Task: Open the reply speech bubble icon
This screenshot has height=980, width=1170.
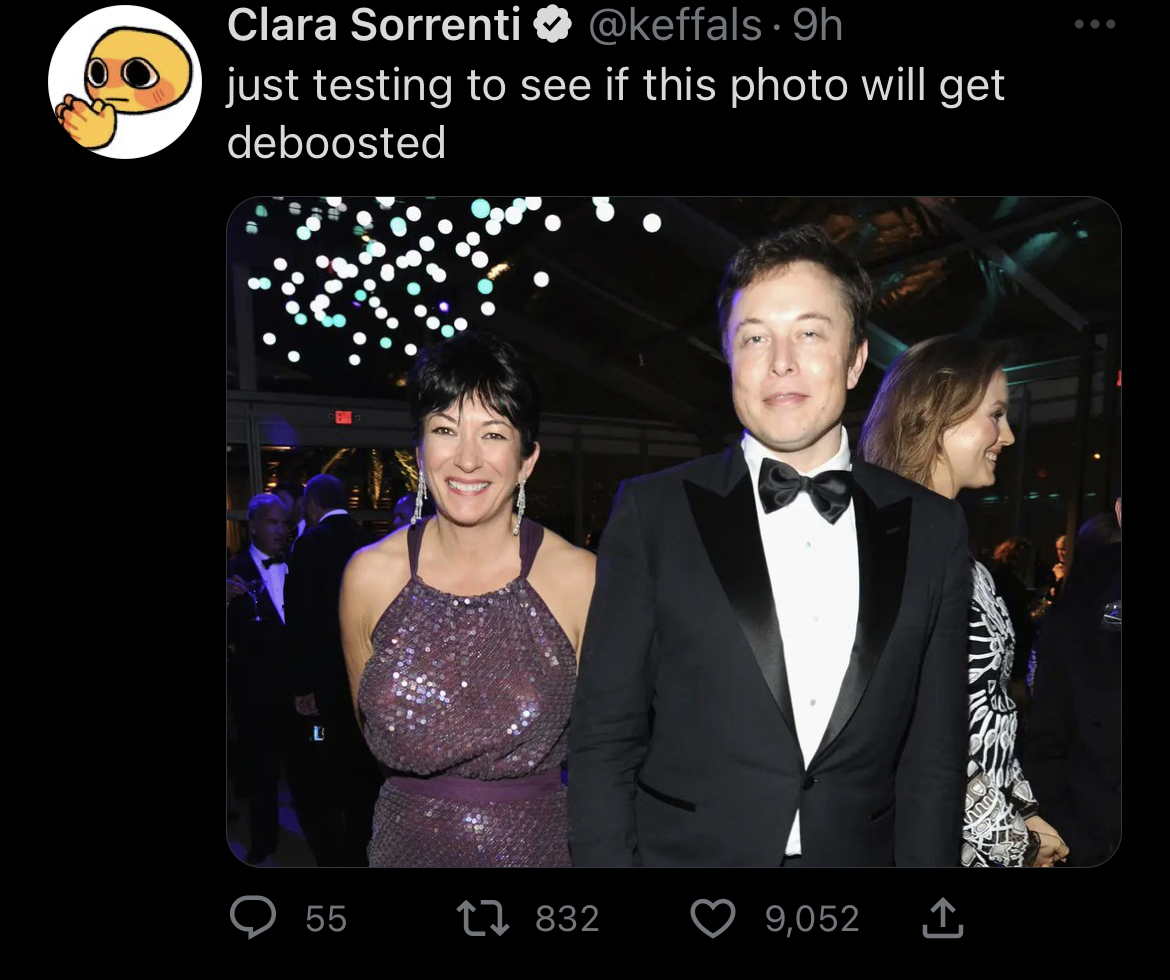Action: click(253, 917)
